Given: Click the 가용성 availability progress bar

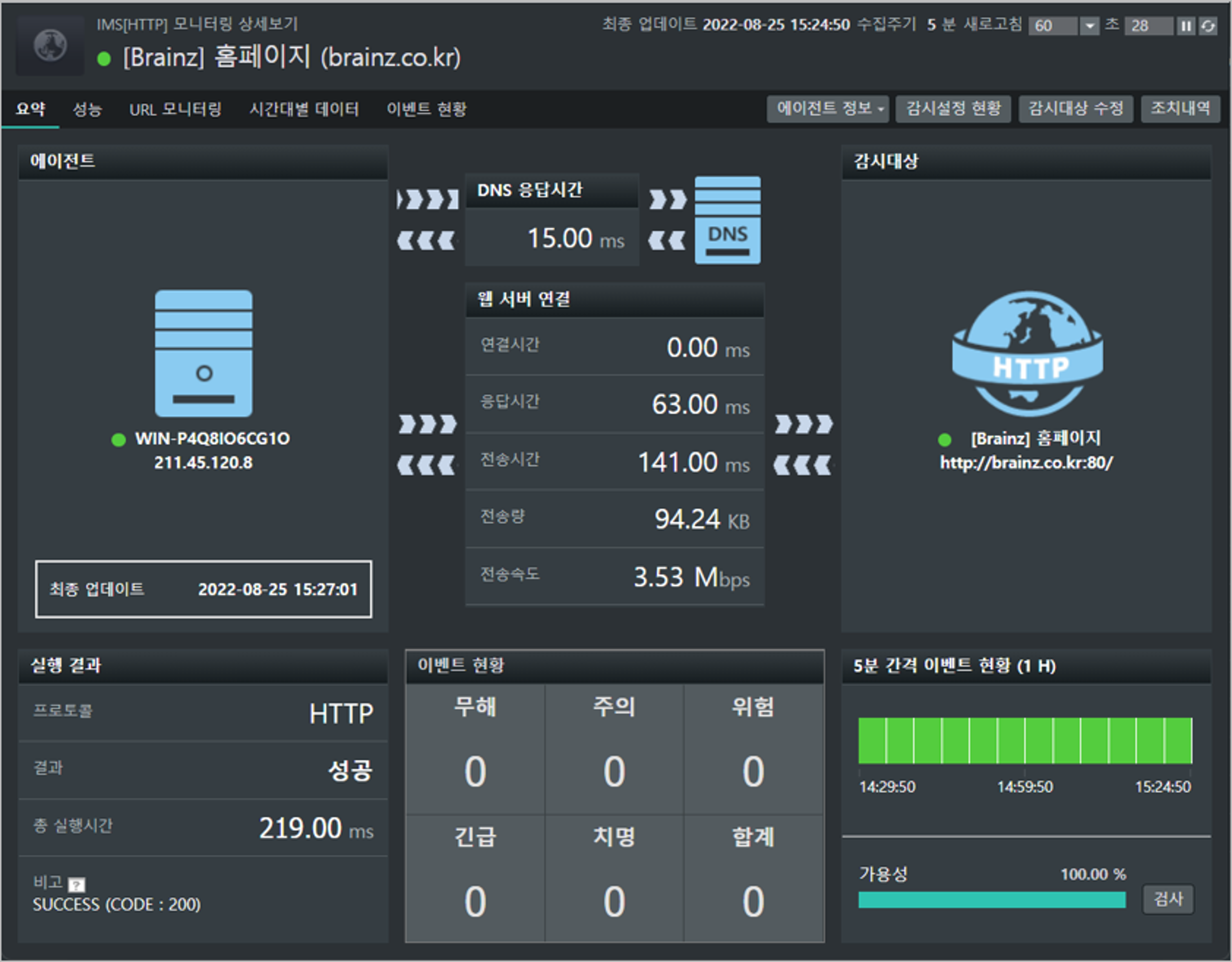Looking at the screenshot, I should (x=992, y=900).
